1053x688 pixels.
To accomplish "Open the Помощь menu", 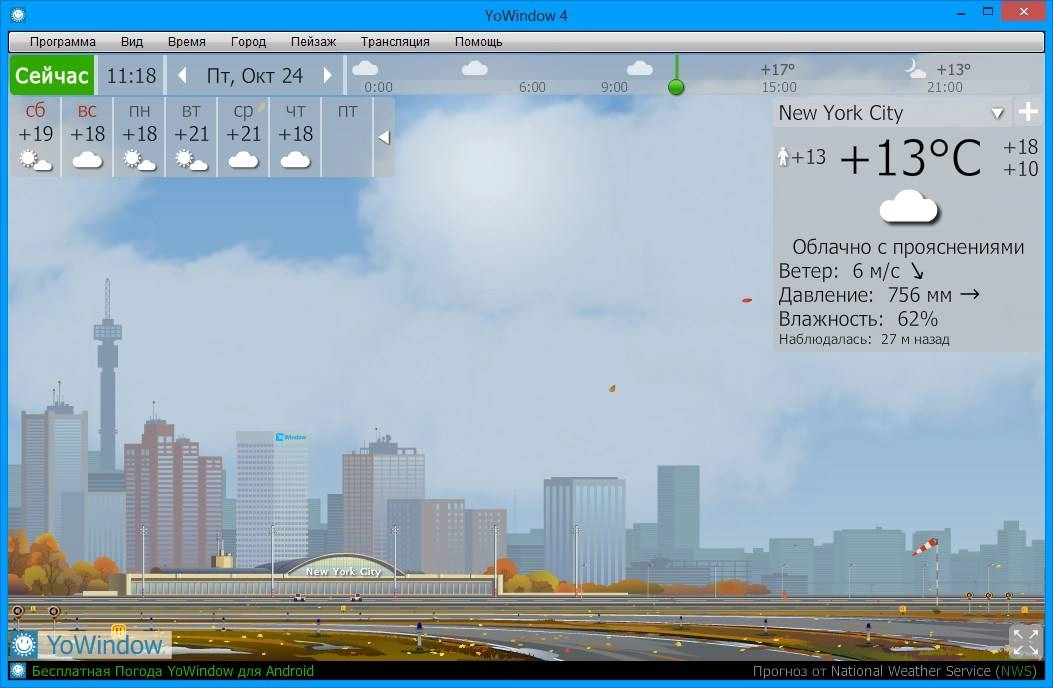I will click(478, 42).
